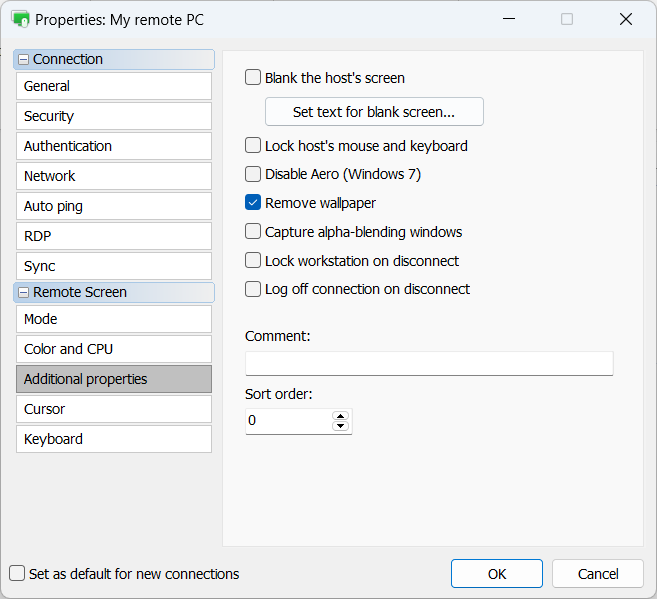Enable Disable Aero (Windows 7) checkbox
The image size is (657, 599).
coord(253,174)
